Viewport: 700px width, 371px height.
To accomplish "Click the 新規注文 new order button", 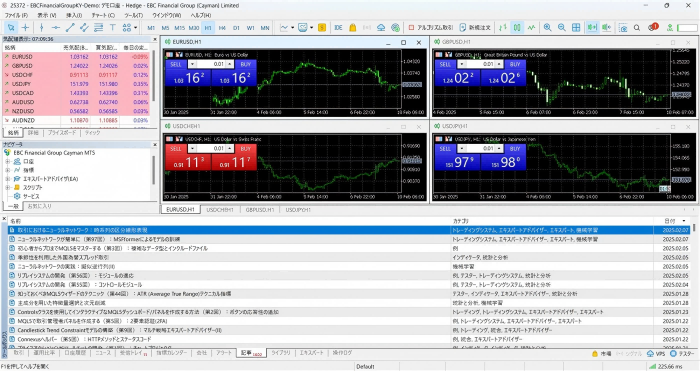I will [x=475, y=28].
